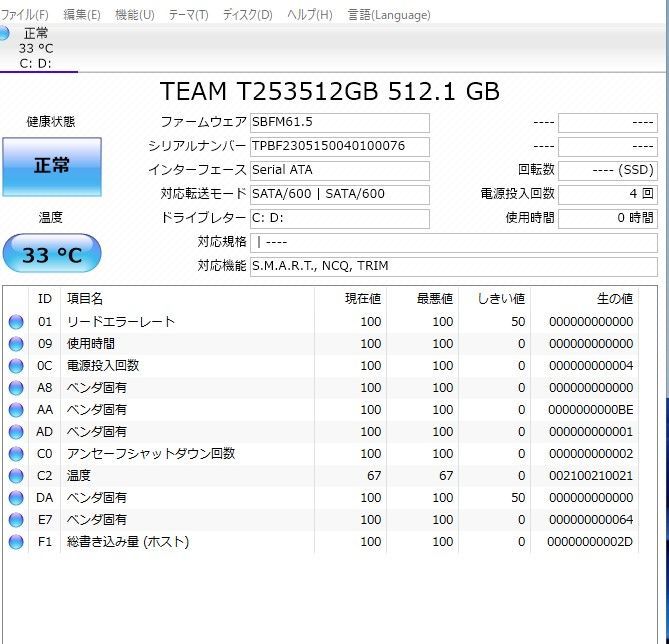The height and width of the screenshot is (644, 669).
Task: Click the しきい値 column header
Action: 494,299
